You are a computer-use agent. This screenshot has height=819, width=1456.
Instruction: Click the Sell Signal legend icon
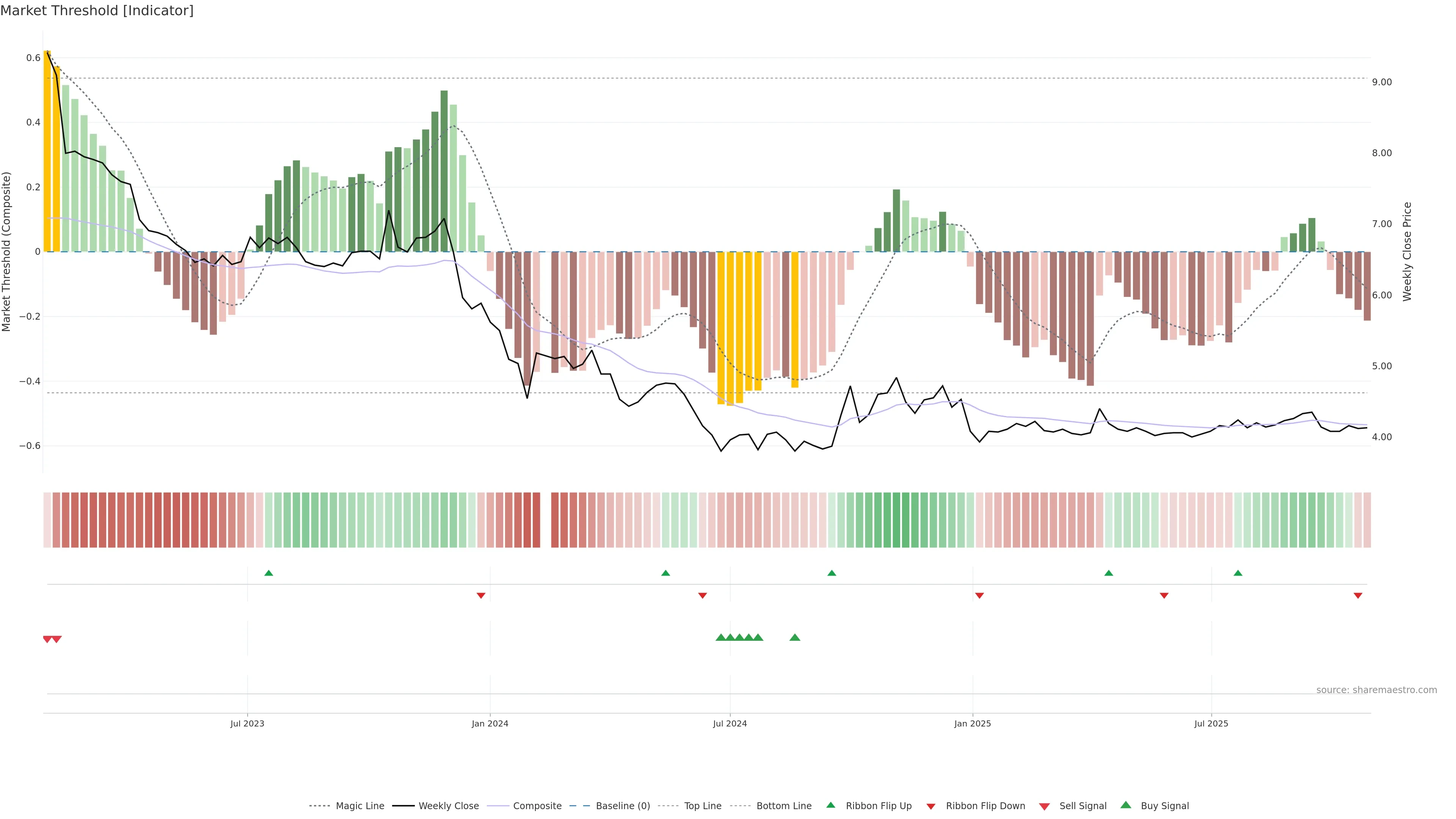pos(1044,806)
